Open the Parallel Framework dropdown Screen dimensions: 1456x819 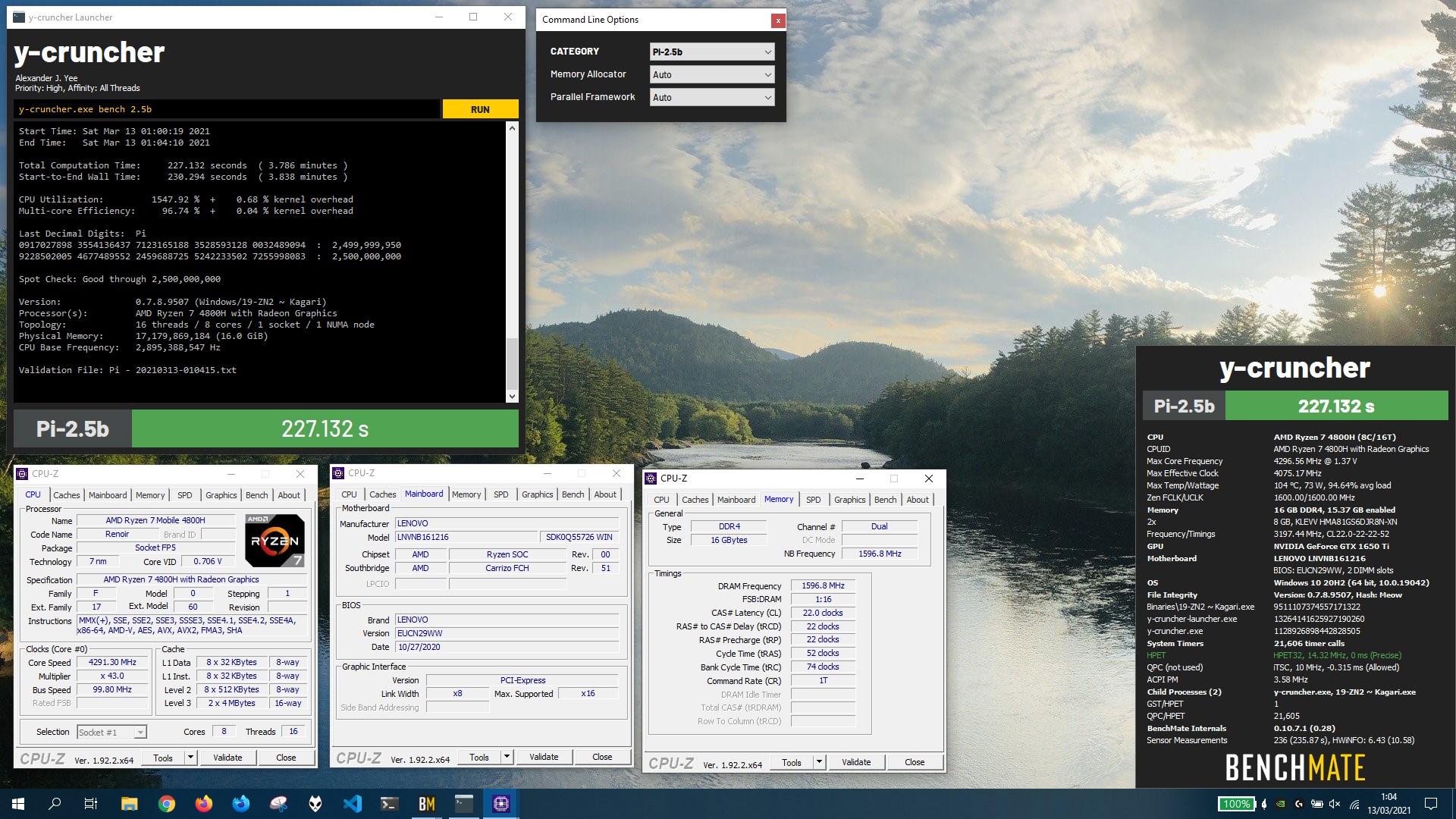pos(712,97)
